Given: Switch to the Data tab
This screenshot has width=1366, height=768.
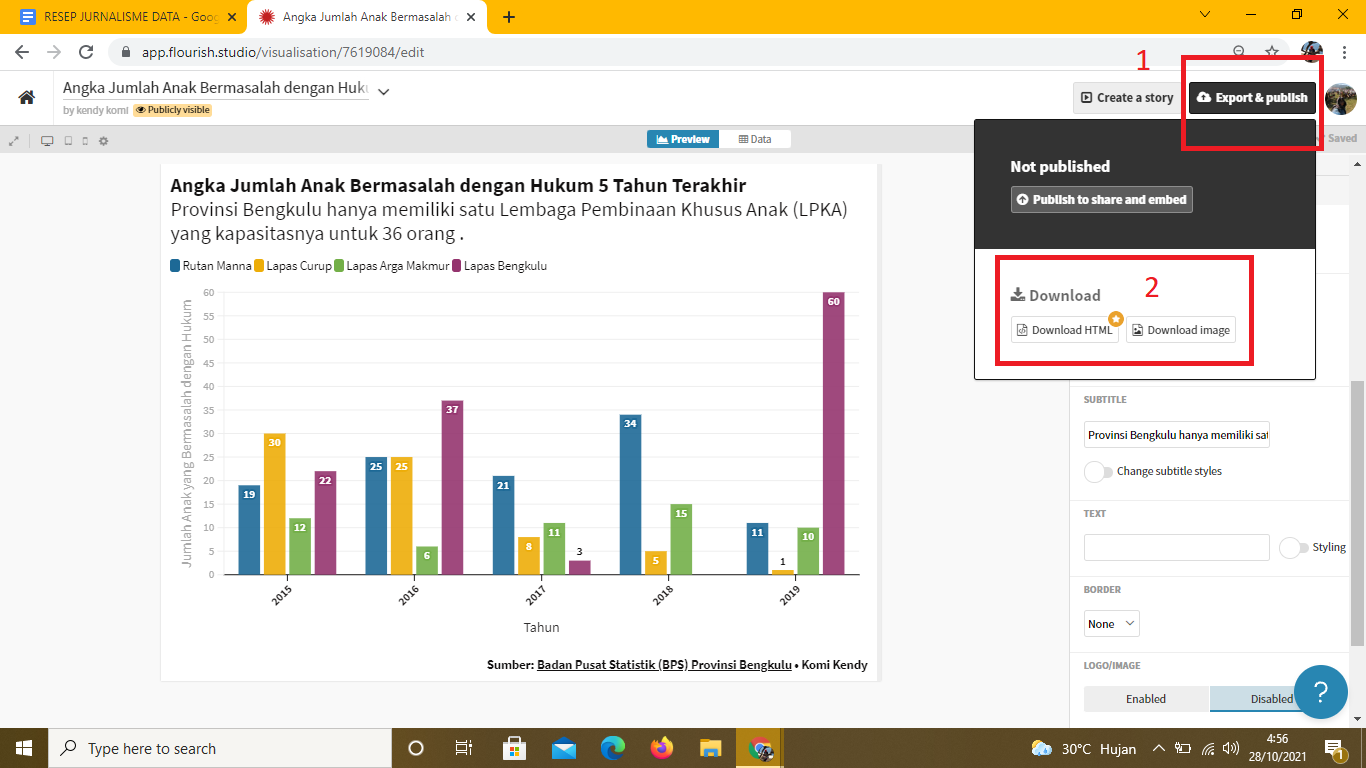Looking at the screenshot, I should coord(755,139).
